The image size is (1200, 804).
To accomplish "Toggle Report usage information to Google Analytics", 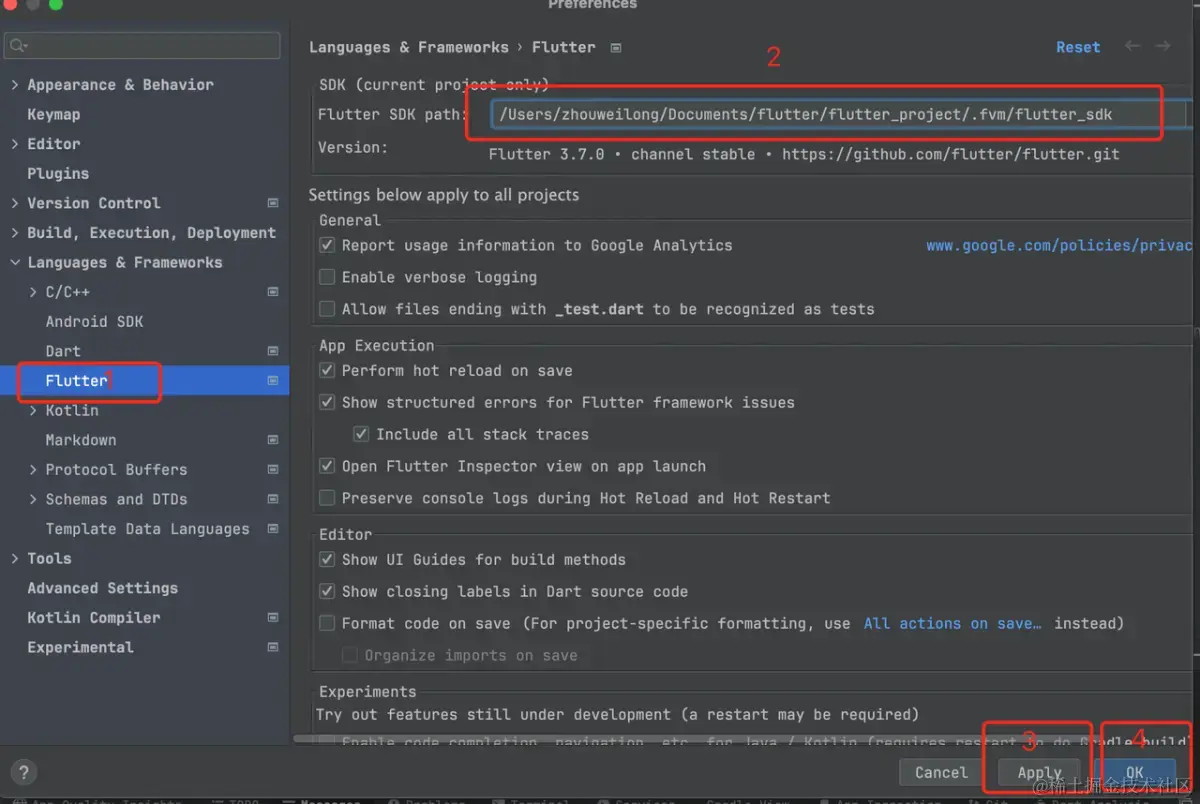I will tap(327, 245).
